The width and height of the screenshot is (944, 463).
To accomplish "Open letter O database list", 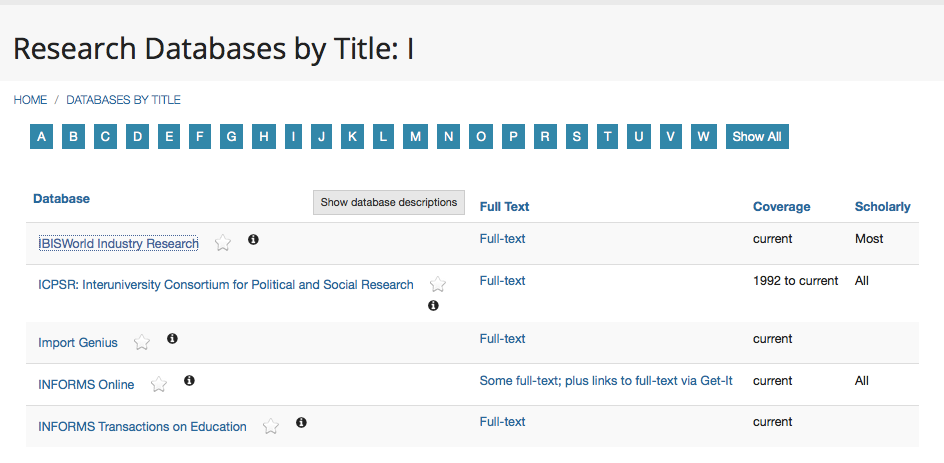I will pyautogui.click(x=481, y=137).
